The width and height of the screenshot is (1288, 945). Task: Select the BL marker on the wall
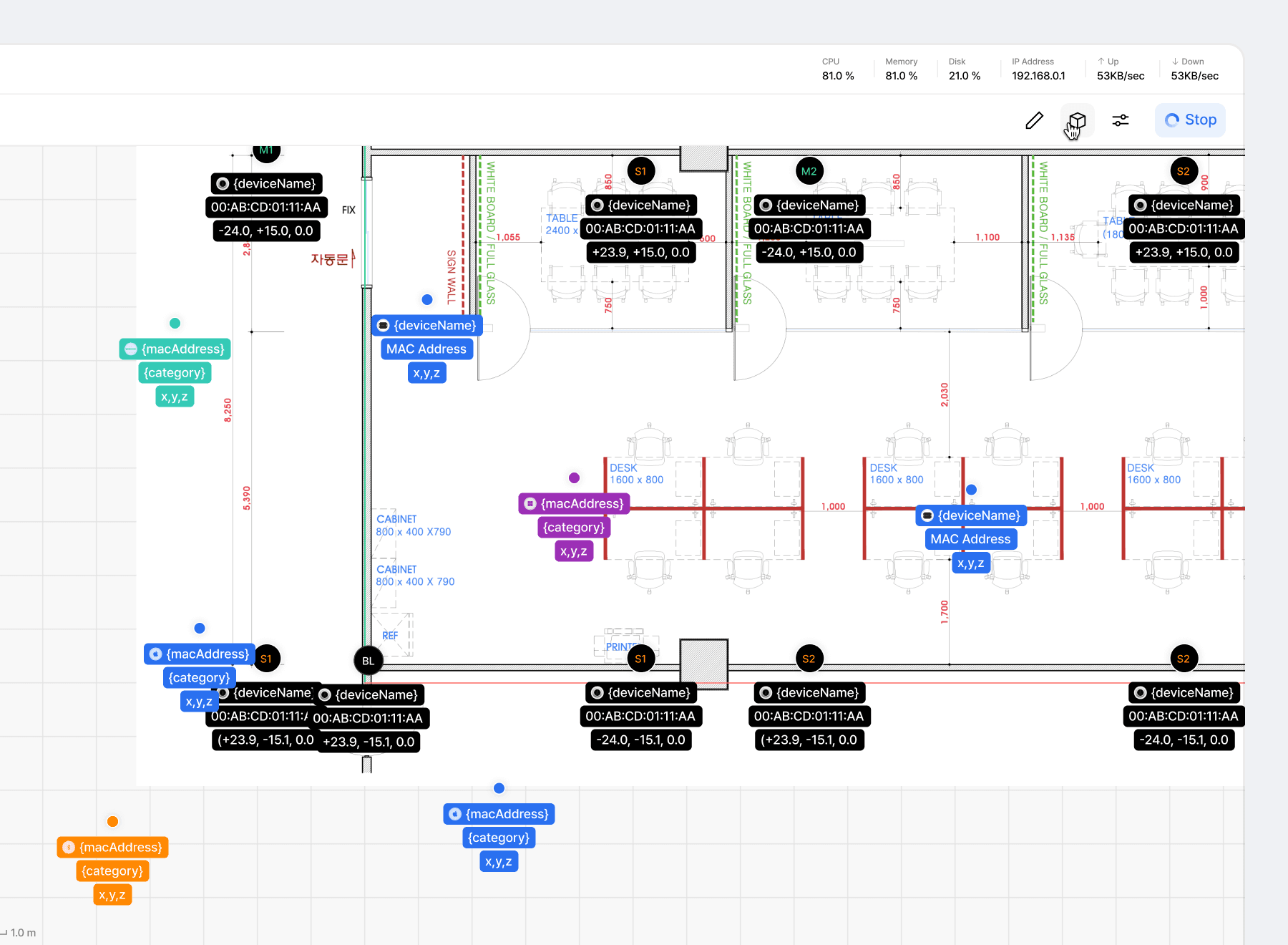coord(369,661)
